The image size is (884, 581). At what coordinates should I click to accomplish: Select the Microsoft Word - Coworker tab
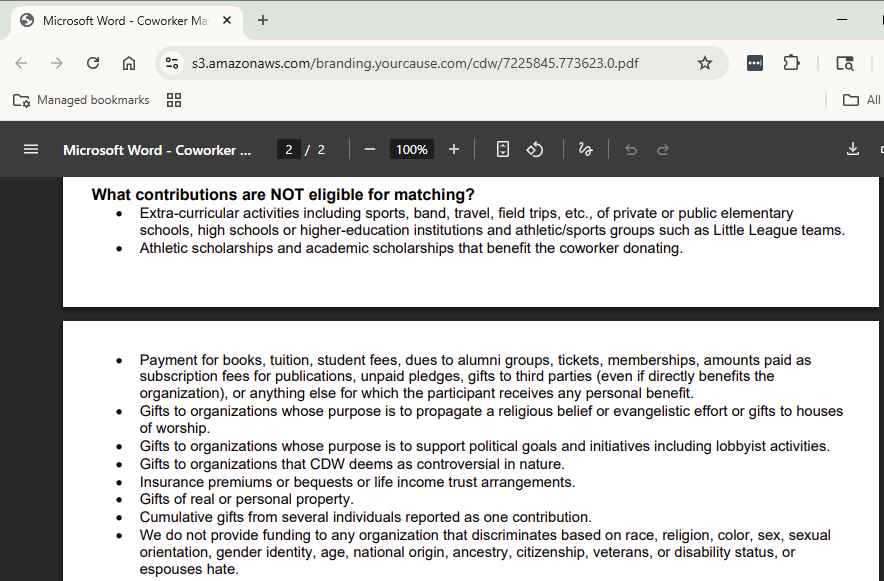[127, 21]
